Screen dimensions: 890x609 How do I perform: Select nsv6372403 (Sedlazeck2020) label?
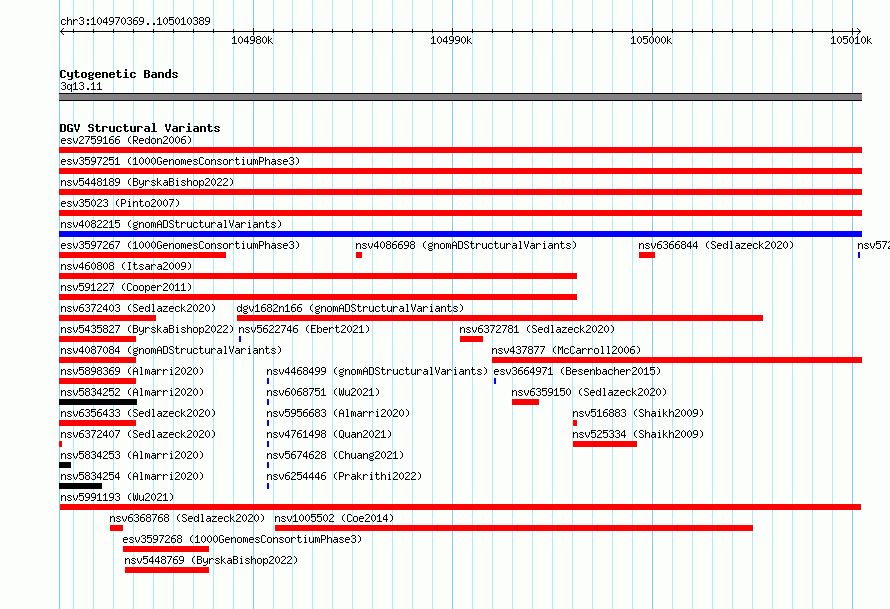click(x=138, y=308)
